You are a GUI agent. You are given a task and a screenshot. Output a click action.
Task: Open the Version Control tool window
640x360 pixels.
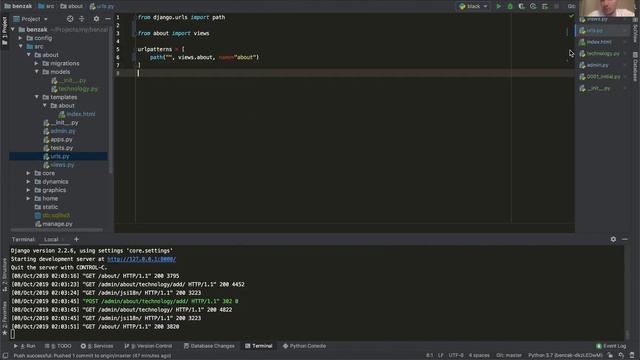point(148,346)
